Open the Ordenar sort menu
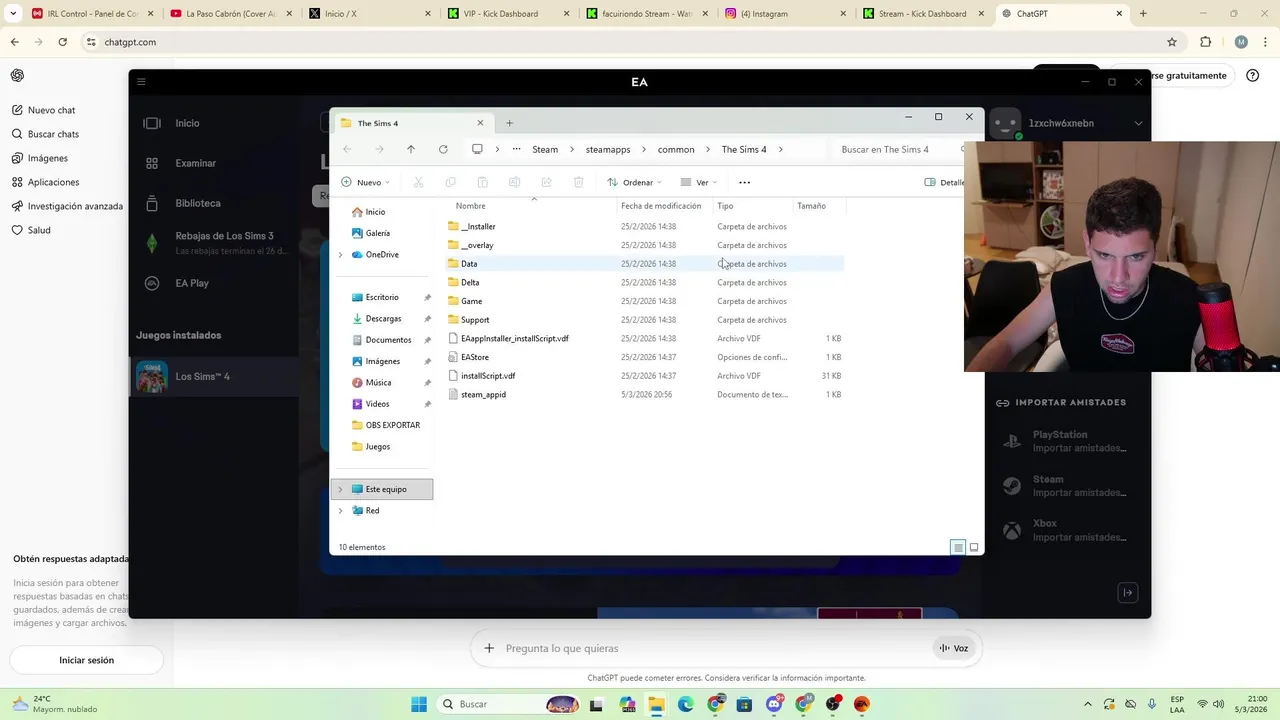Image resolution: width=1280 pixels, height=720 pixels. click(x=635, y=182)
